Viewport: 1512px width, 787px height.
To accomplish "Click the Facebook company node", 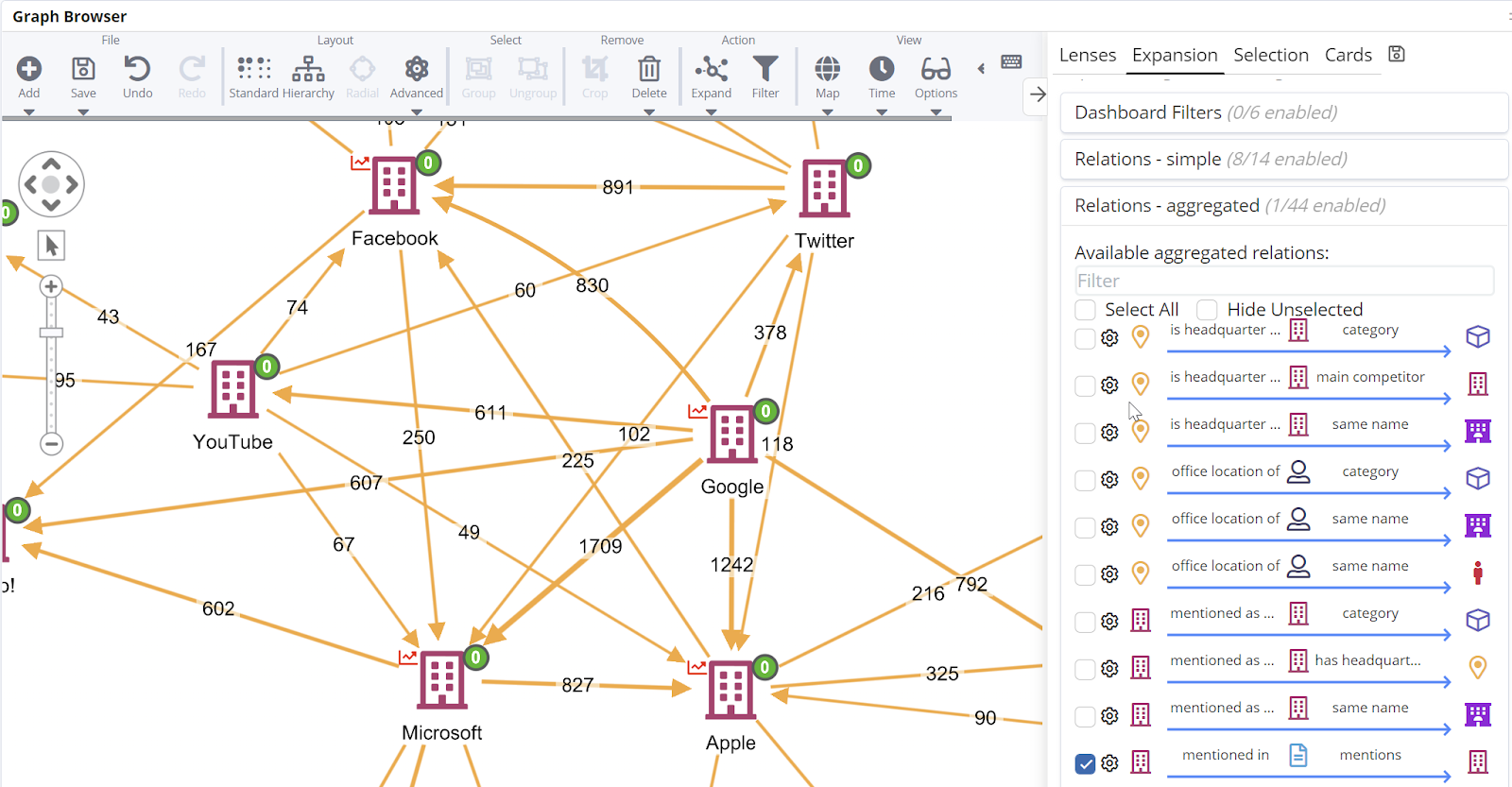I will click(394, 186).
